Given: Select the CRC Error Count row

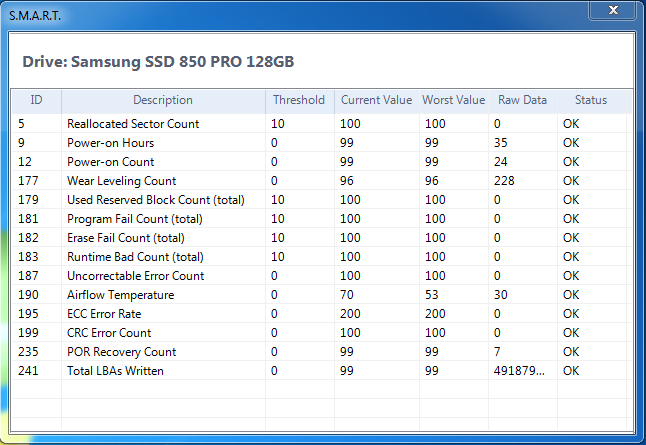Looking at the screenshot, I should tap(321, 333).
